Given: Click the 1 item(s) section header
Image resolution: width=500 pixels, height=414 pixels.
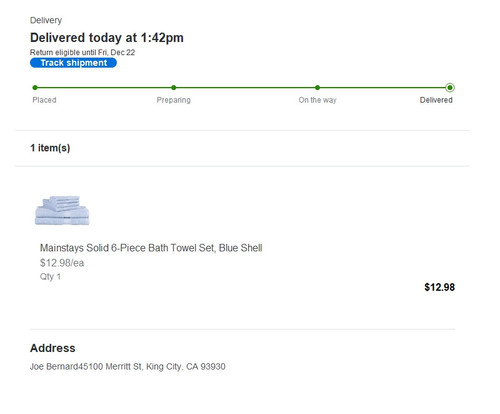Looking at the screenshot, I should pyautogui.click(x=50, y=148).
